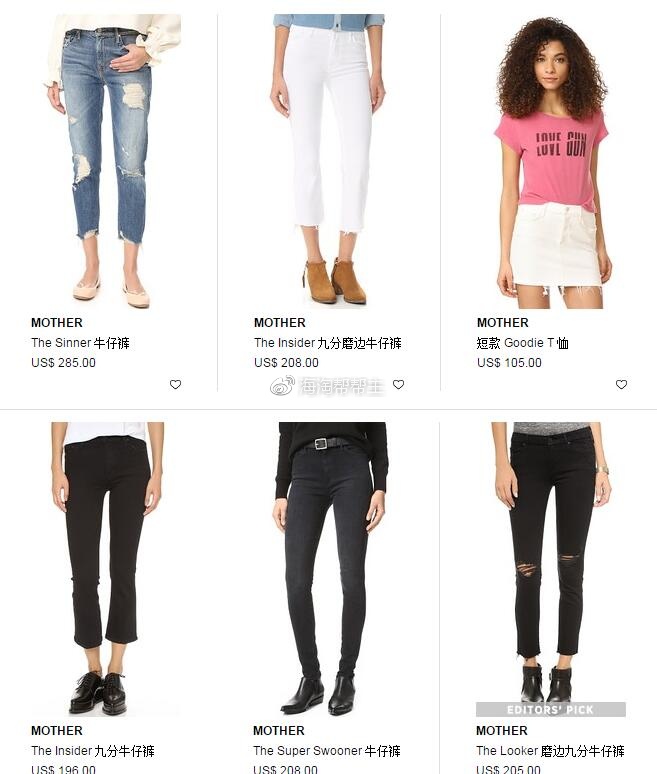Screen dimensions: 657x774
Task: Open The Insider 九分牛仔裤 title link
Action: [93, 751]
